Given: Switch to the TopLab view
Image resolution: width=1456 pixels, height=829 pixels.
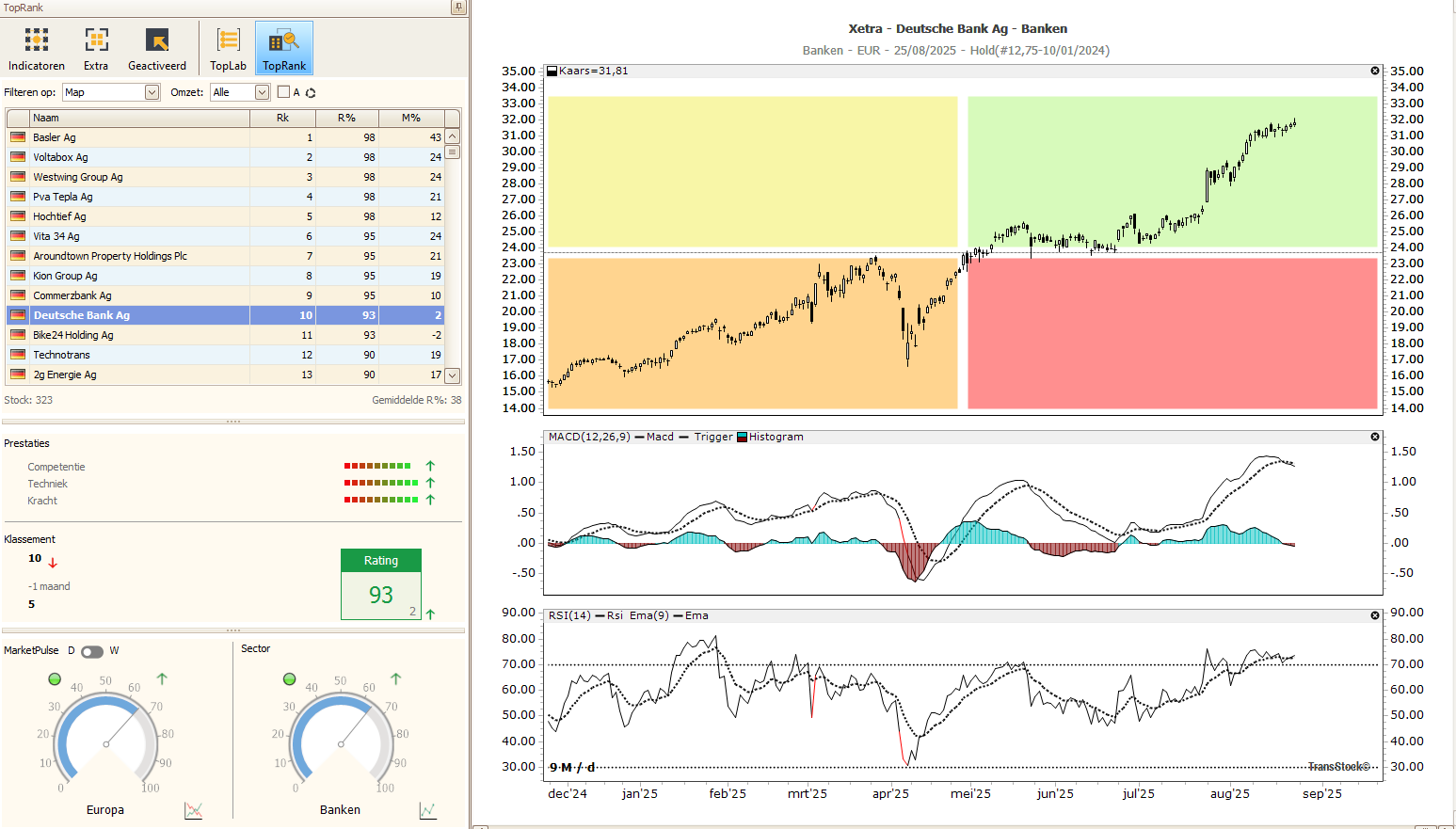Looking at the screenshot, I should (x=228, y=48).
